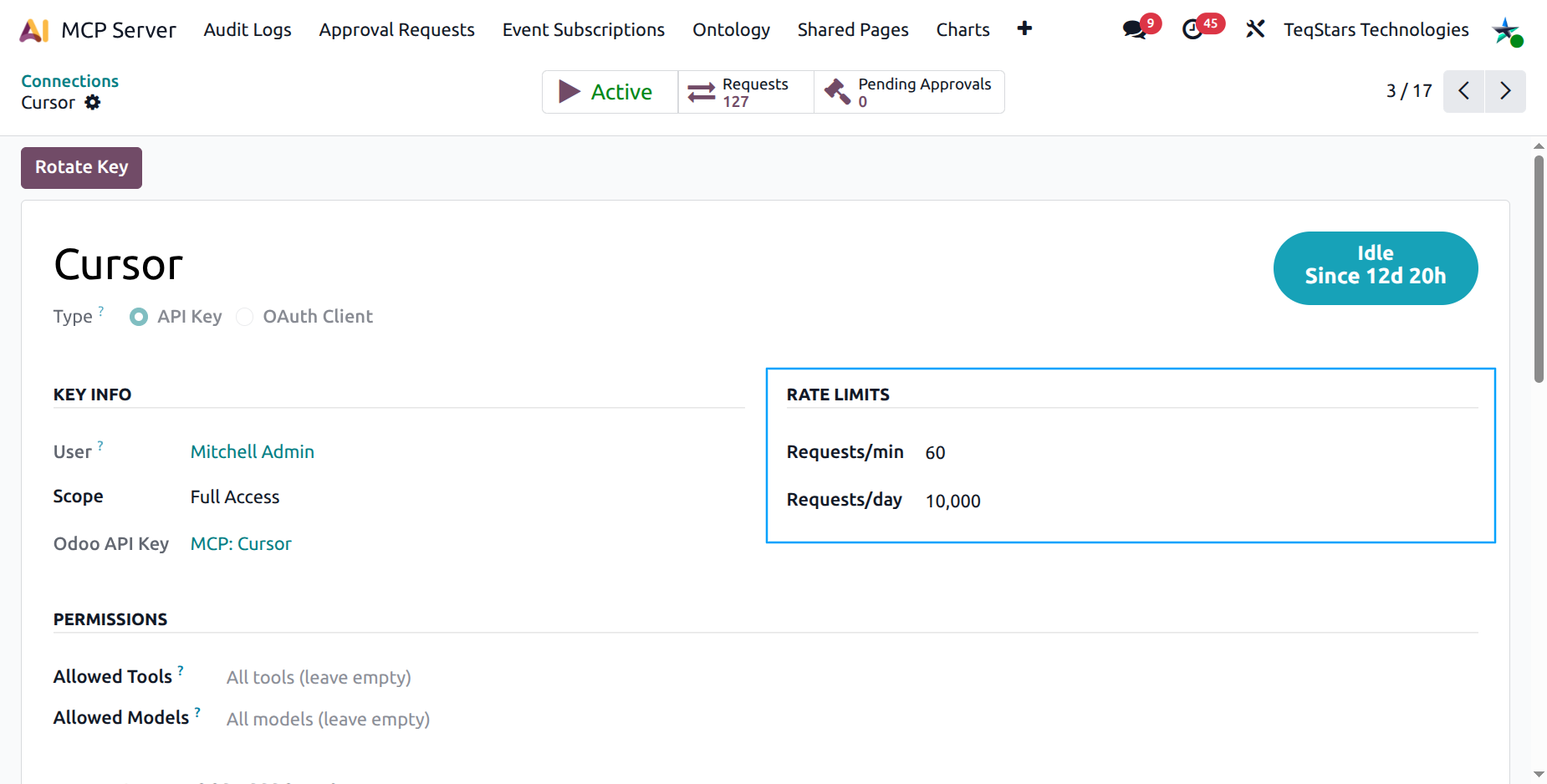Click the Idle Since 12d 20h badge
Viewport: 1547px width, 784px height.
point(1376,267)
